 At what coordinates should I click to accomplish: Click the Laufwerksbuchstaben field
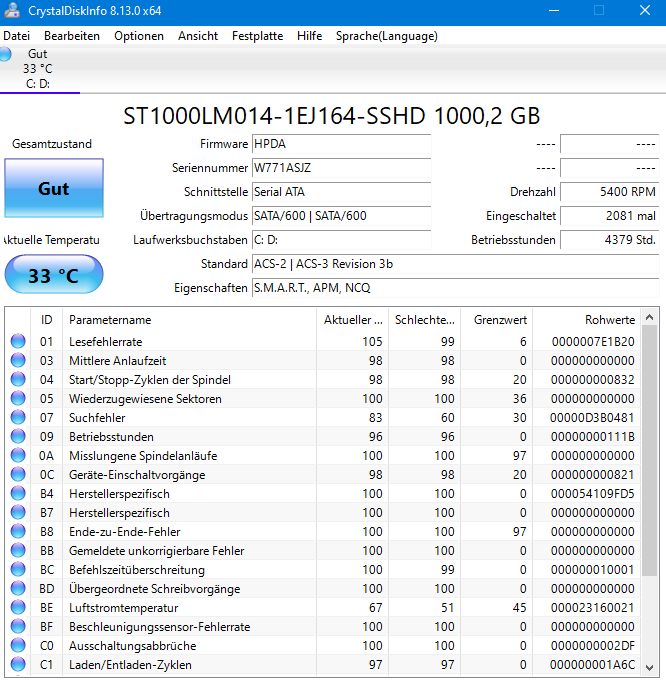342,240
